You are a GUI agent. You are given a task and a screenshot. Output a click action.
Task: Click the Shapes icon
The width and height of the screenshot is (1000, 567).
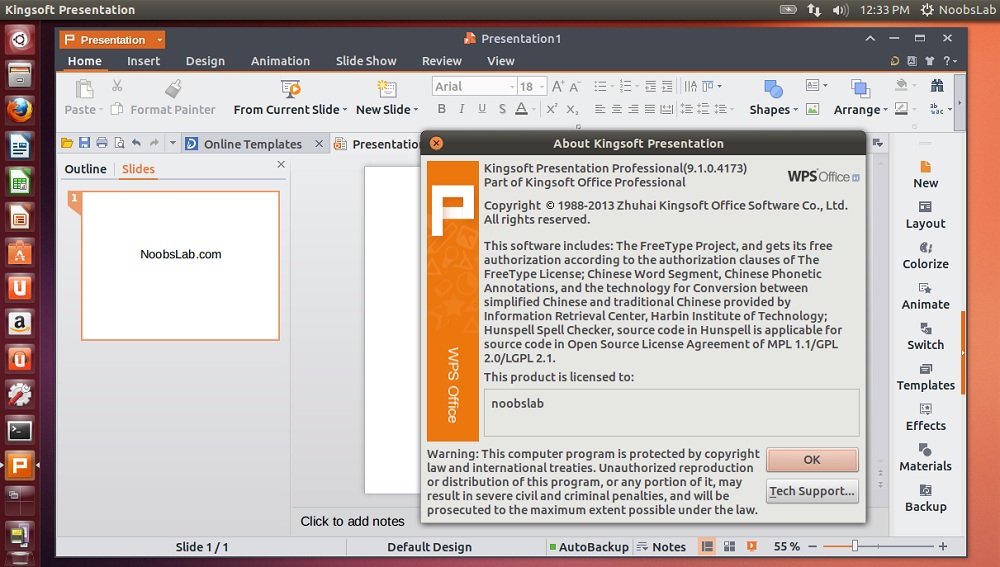tap(773, 89)
